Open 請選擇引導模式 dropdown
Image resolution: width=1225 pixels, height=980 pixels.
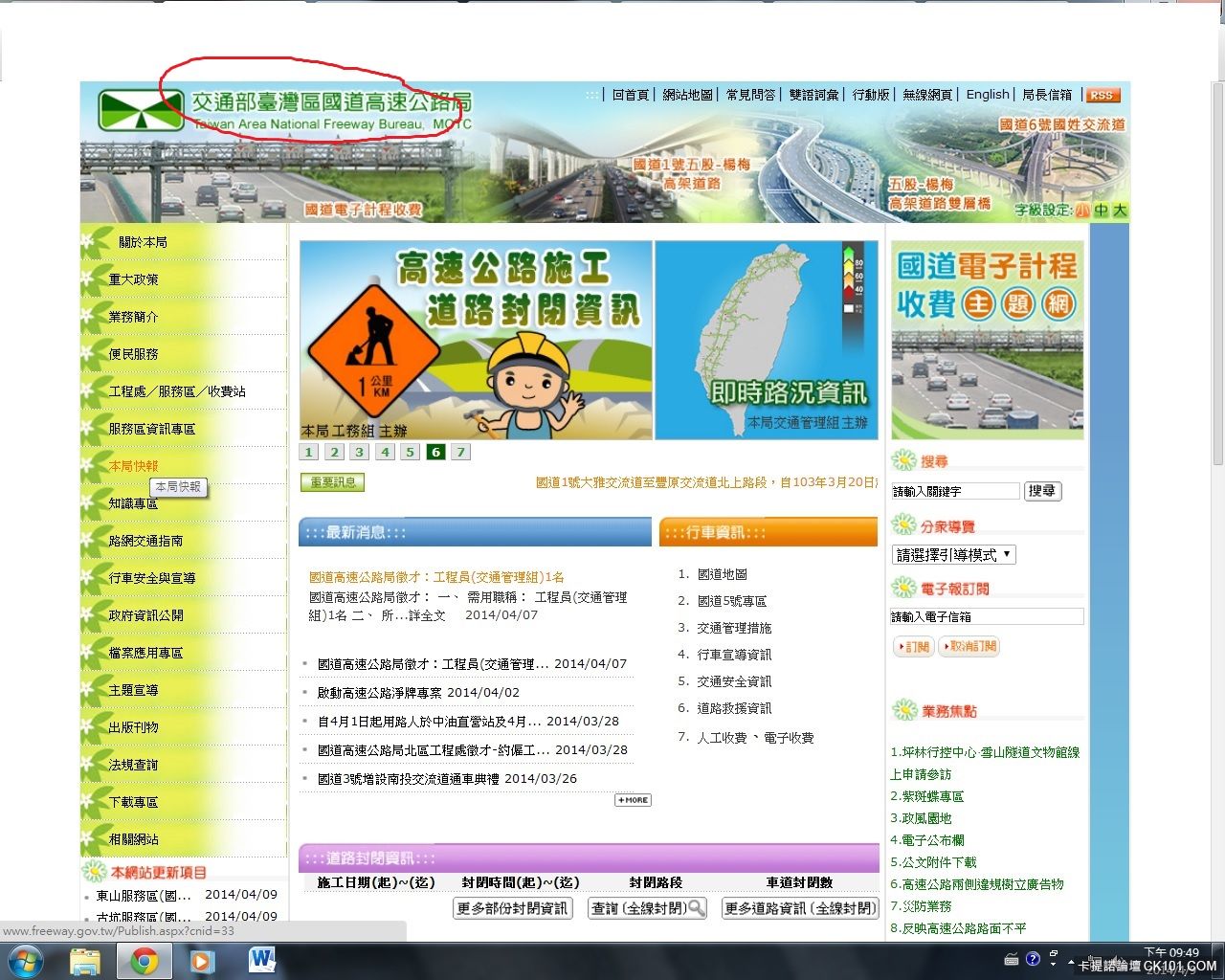[953, 555]
